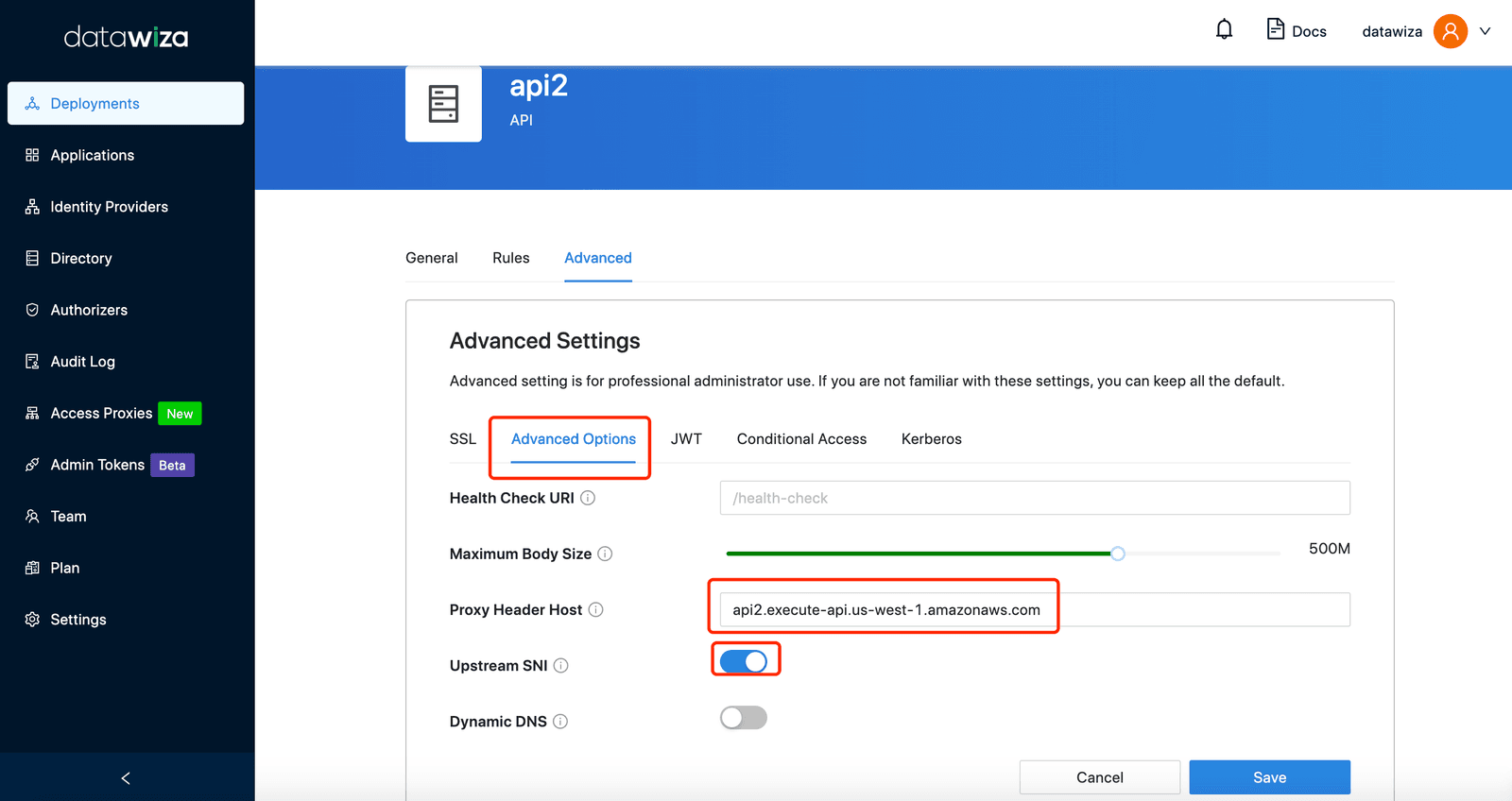Click the Access Proxies icon
1512x801 pixels.
(32, 413)
